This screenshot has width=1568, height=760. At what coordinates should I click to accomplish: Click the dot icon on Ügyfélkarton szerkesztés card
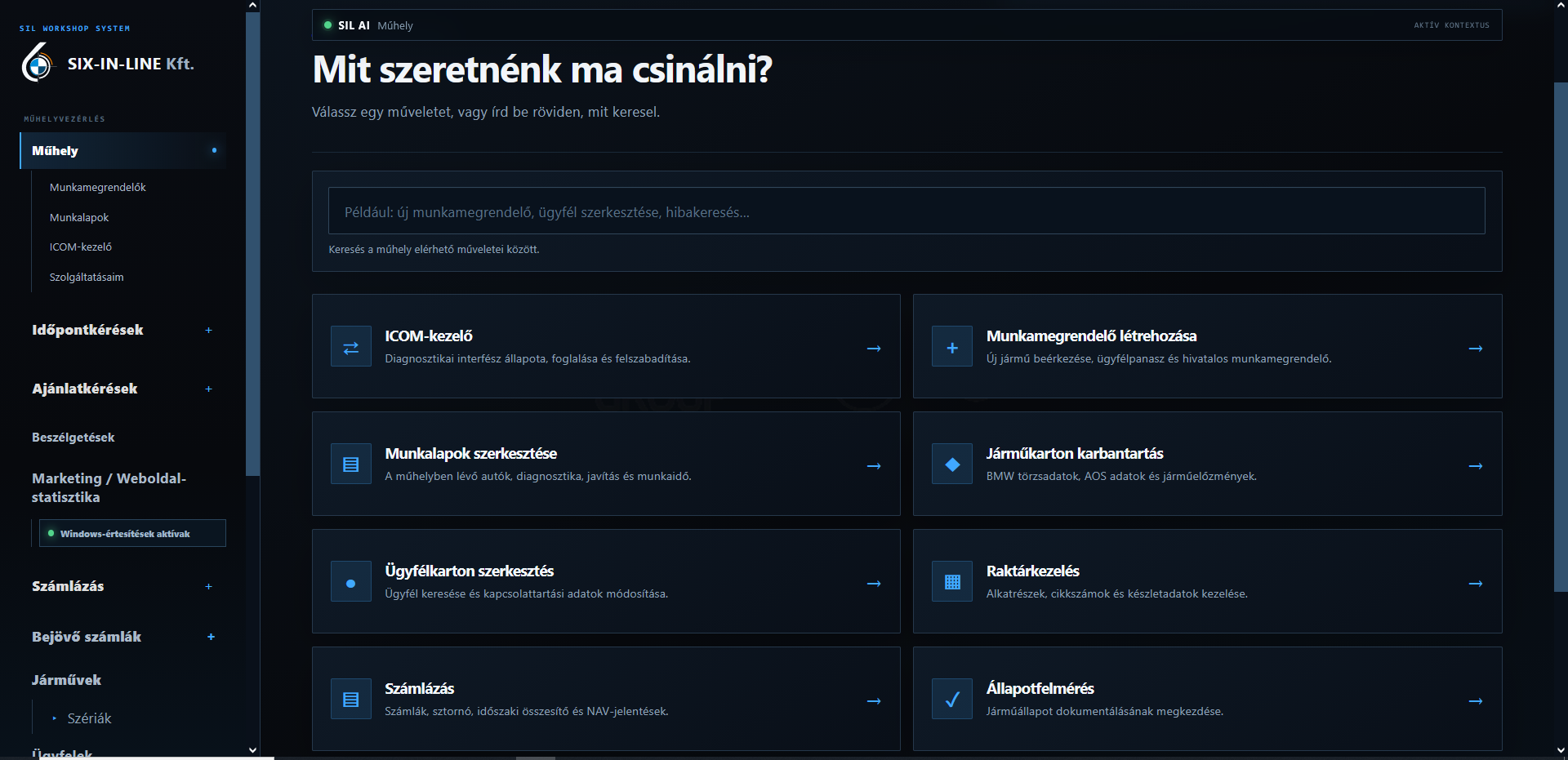pyautogui.click(x=351, y=582)
